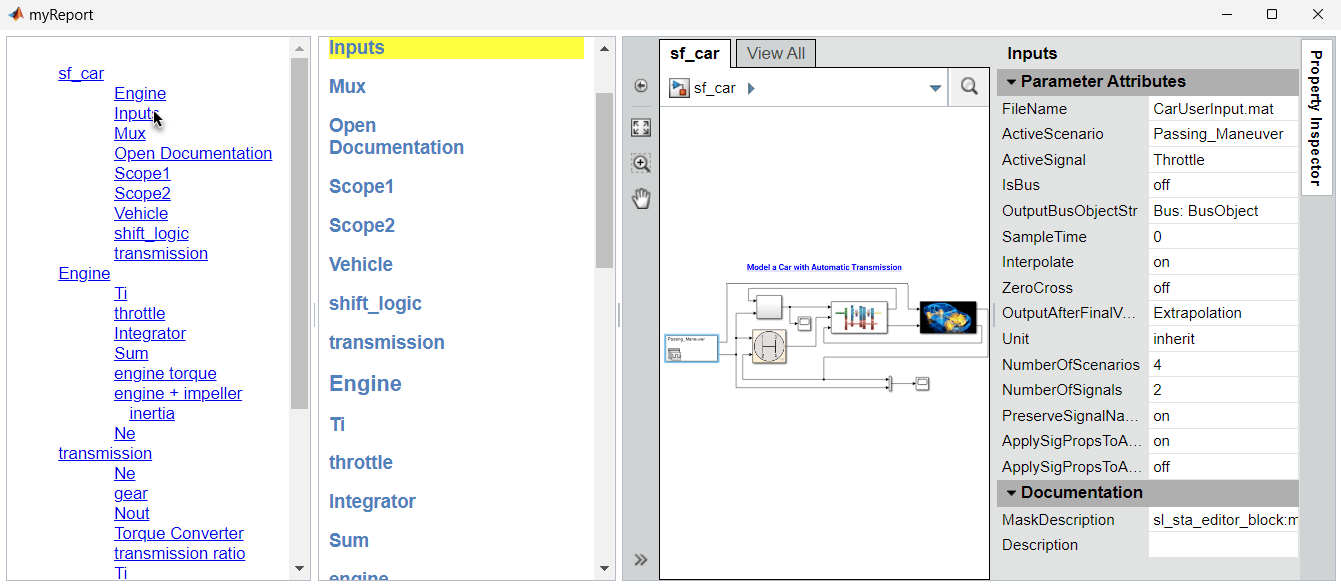Screen dimensions: 1341x585
Task: Click the sf_car model icon in breadcrumb
Action: pyautogui.click(x=680, y=88)
